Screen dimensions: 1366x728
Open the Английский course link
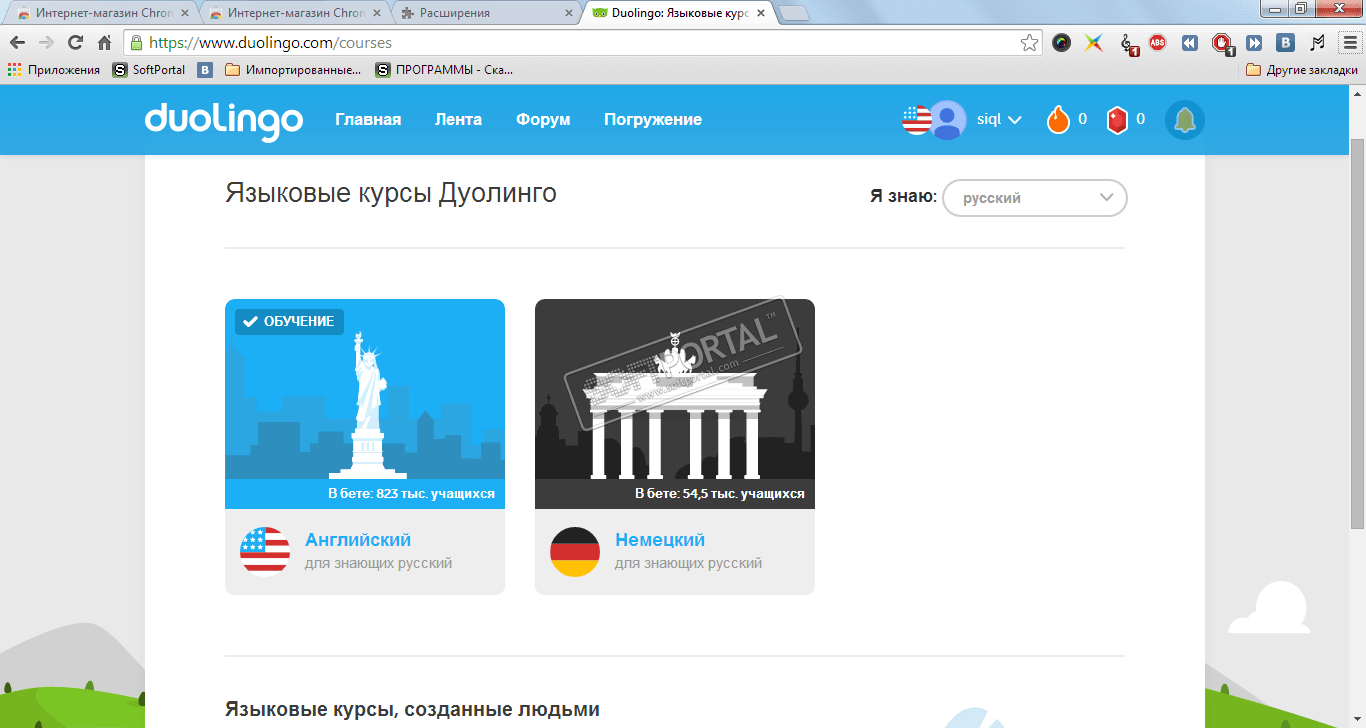tap(358, 540)
